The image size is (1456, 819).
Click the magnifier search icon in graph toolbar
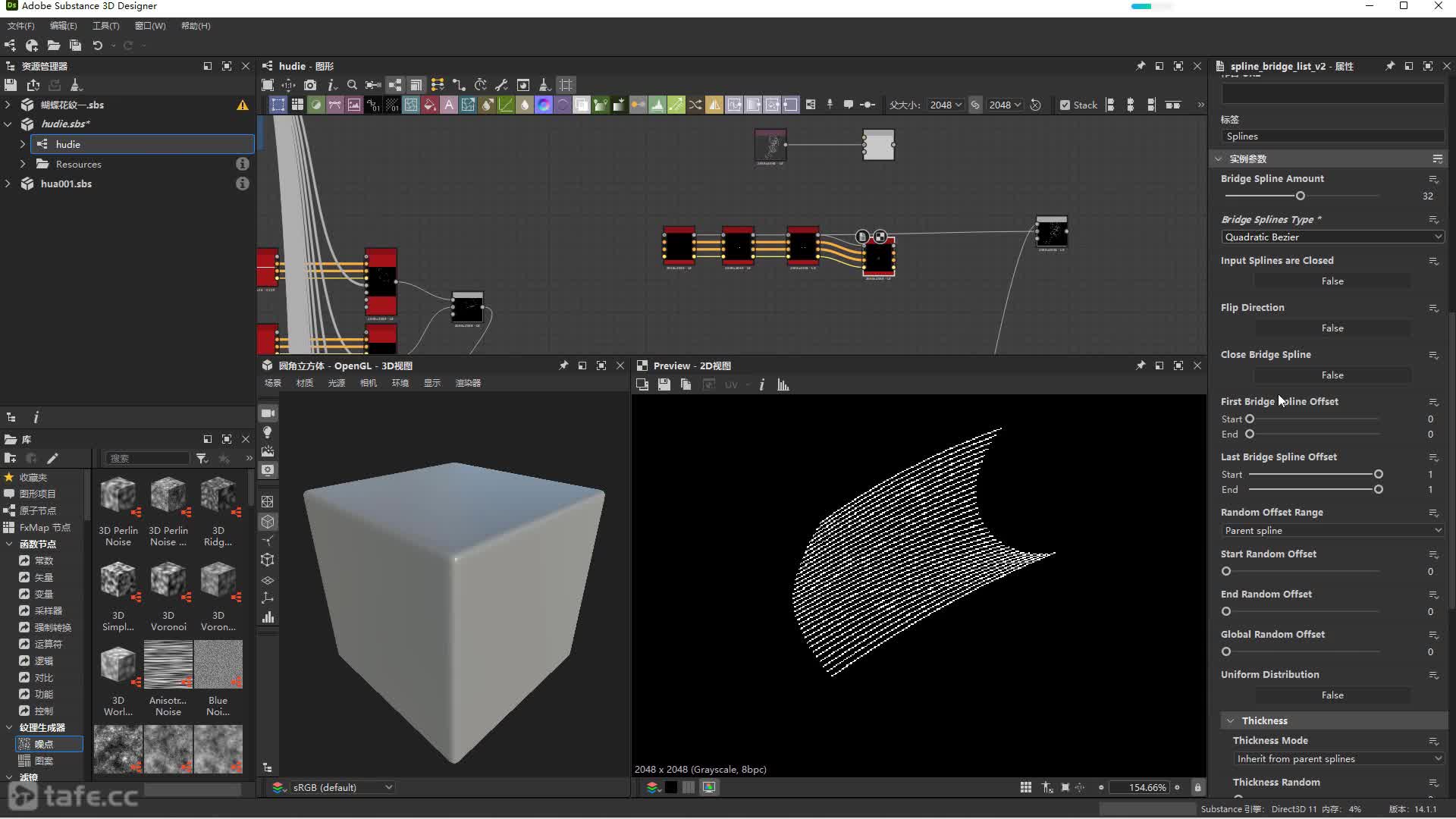352,85
